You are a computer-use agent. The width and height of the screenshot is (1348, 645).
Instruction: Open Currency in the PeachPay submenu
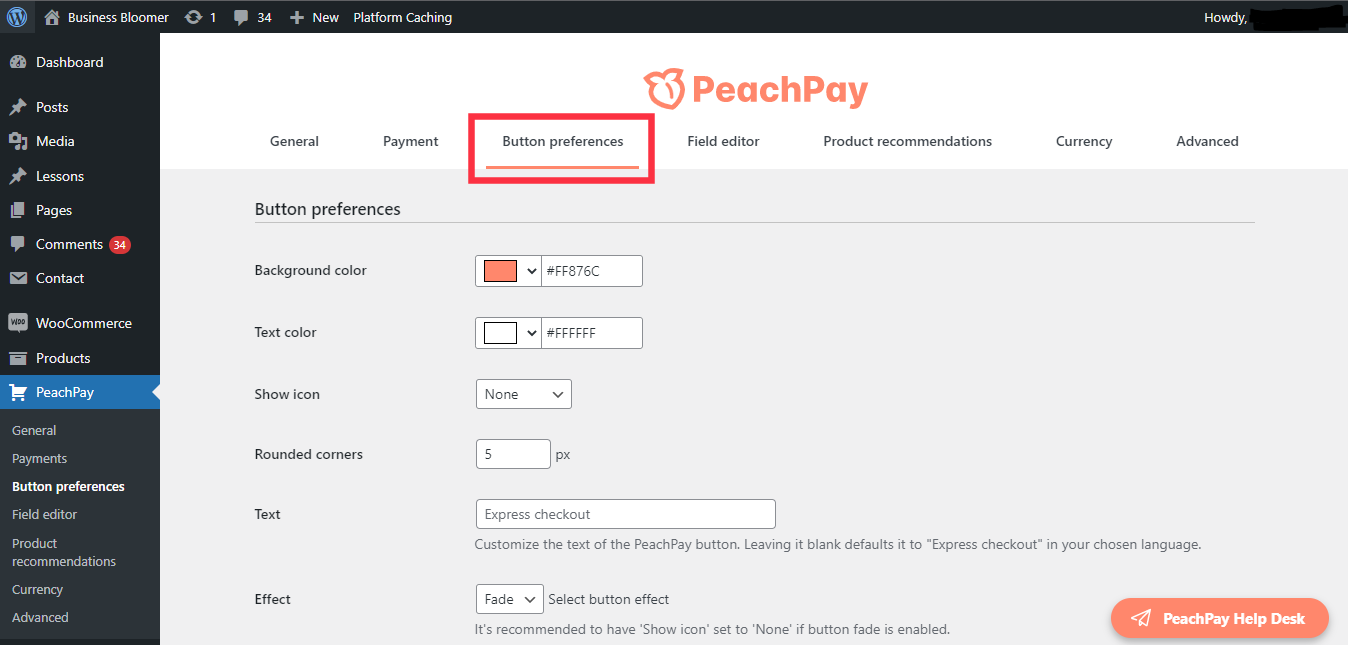(37, 589)
